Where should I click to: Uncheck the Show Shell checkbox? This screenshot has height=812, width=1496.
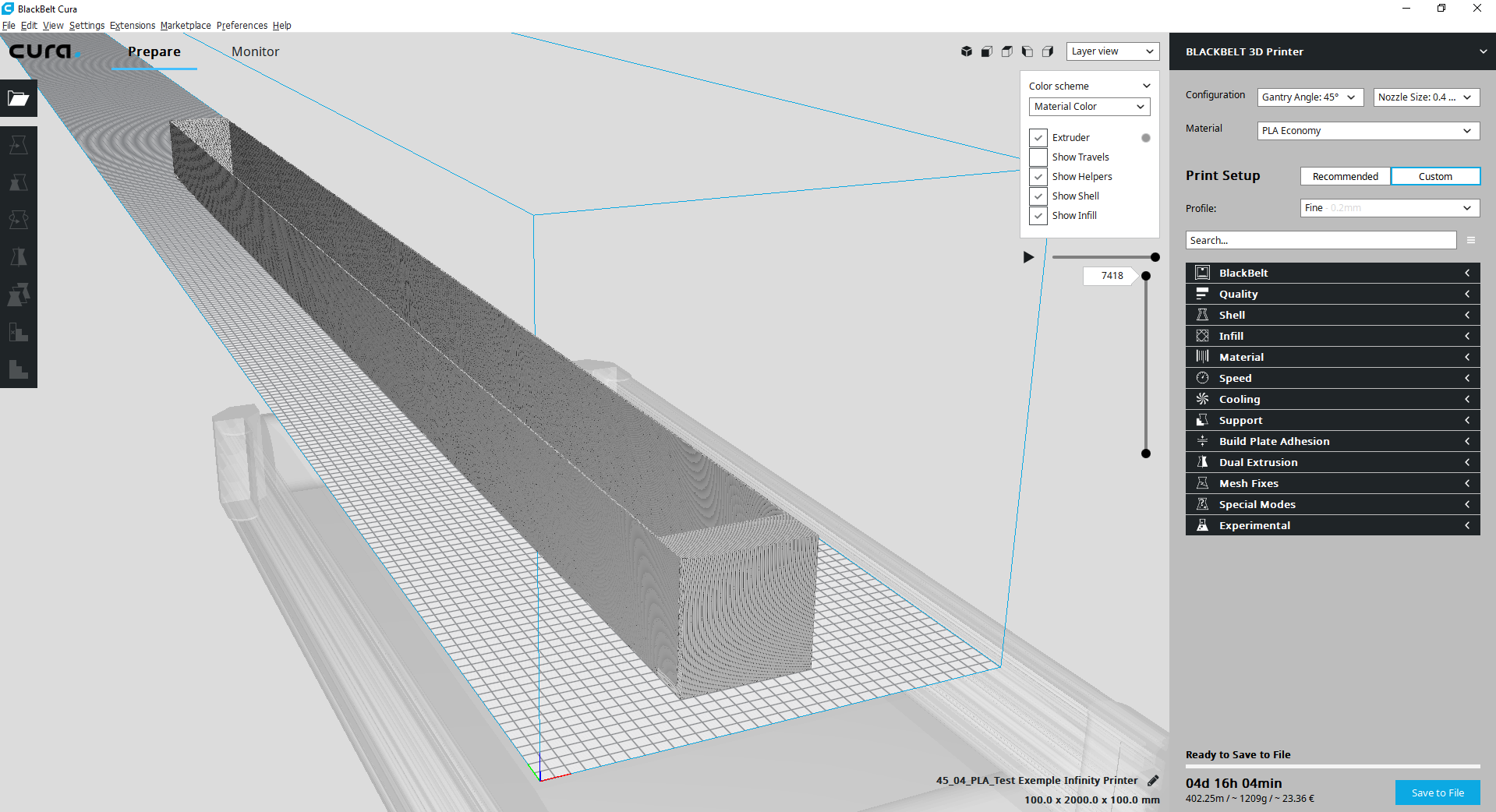tap(1038, 196)
